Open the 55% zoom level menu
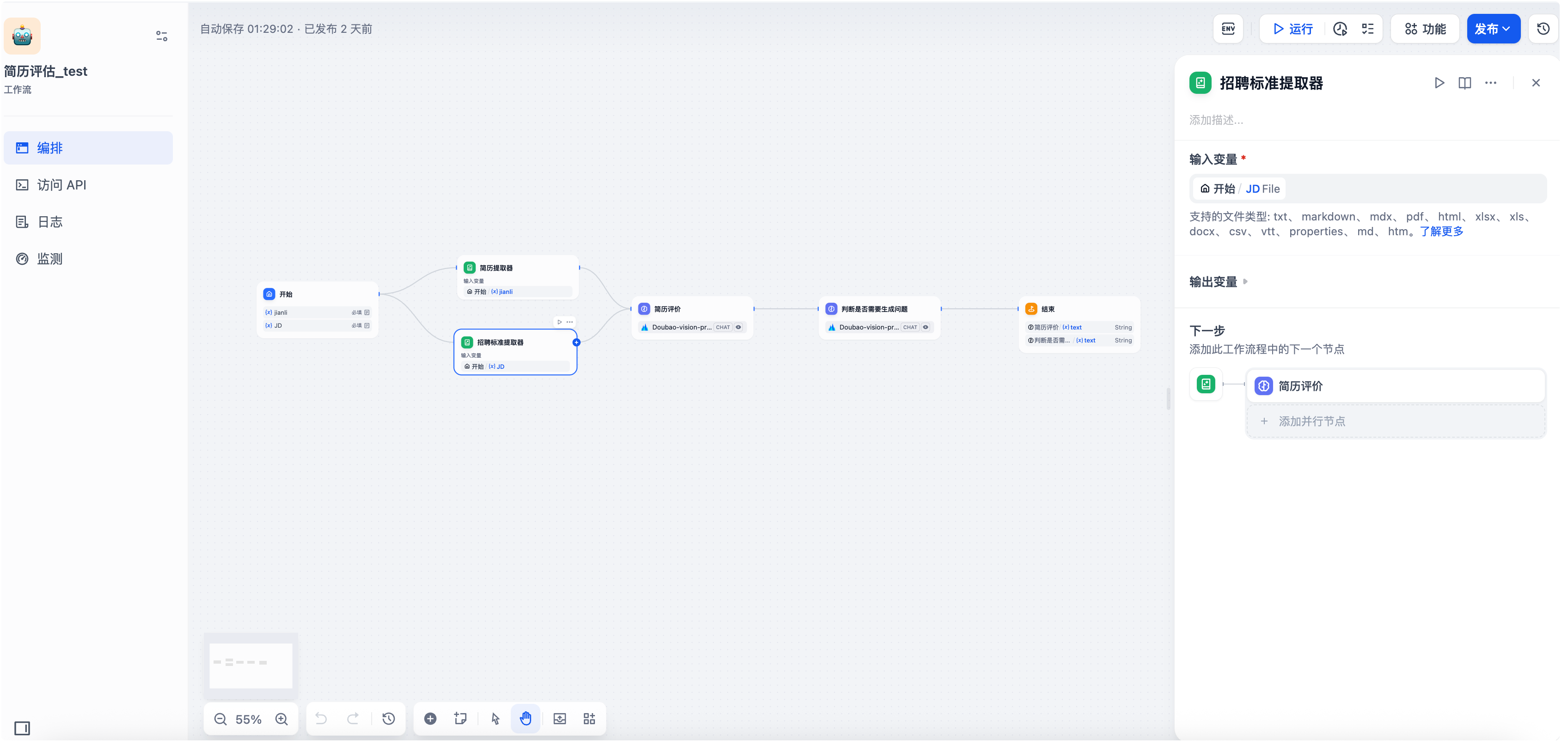 coord(248,720)
